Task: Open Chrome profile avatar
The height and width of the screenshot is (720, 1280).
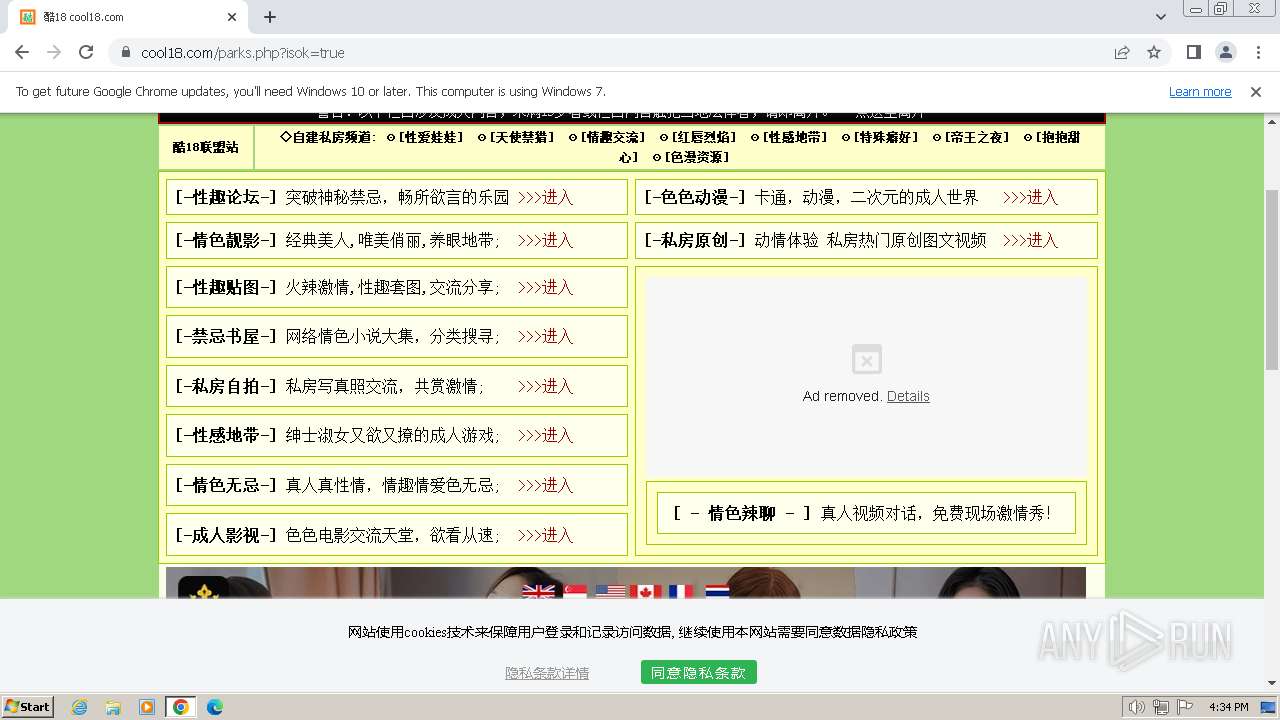Action: coord(1225,52)
